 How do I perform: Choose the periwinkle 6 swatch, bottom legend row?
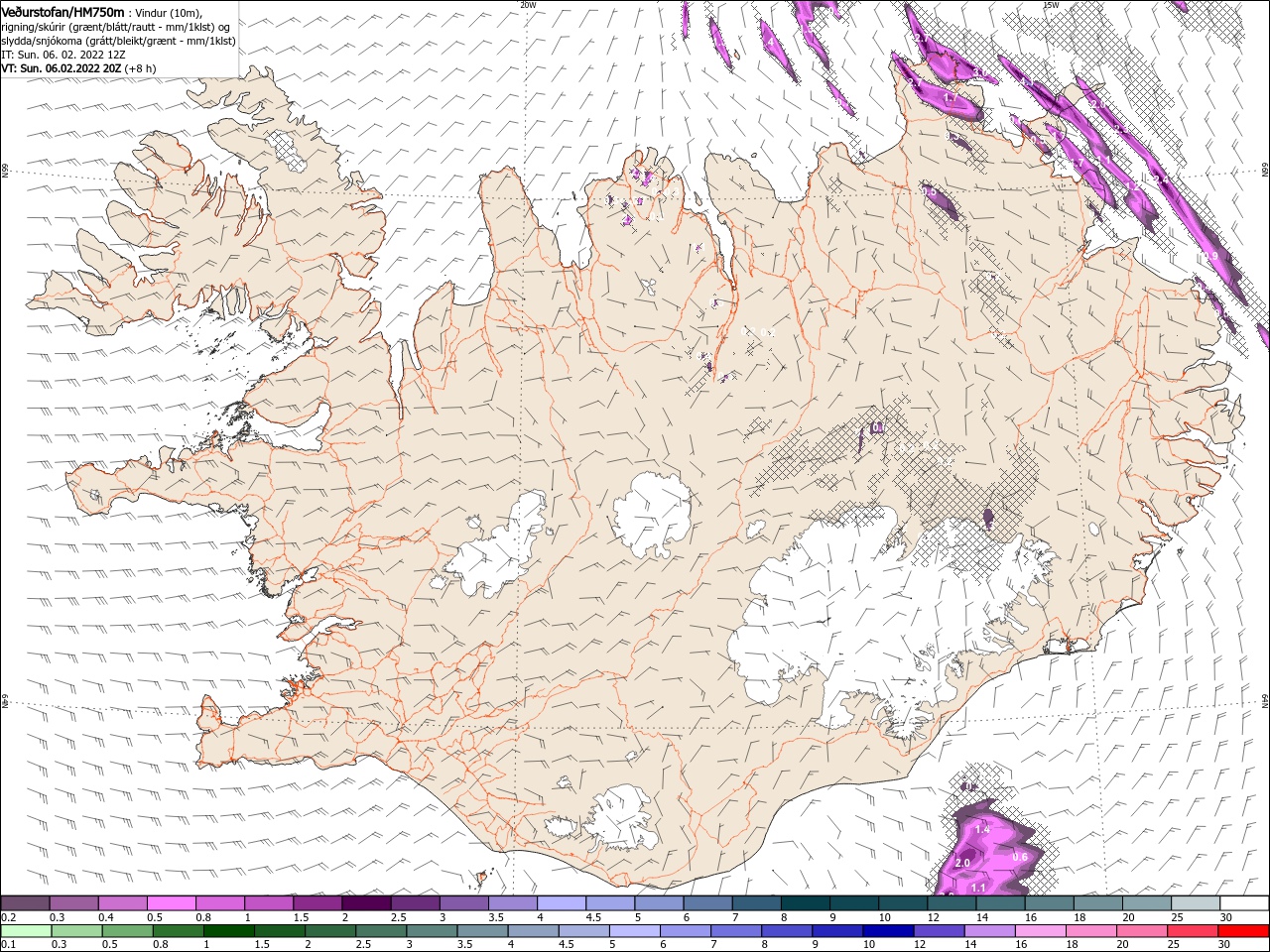[686, 931]
